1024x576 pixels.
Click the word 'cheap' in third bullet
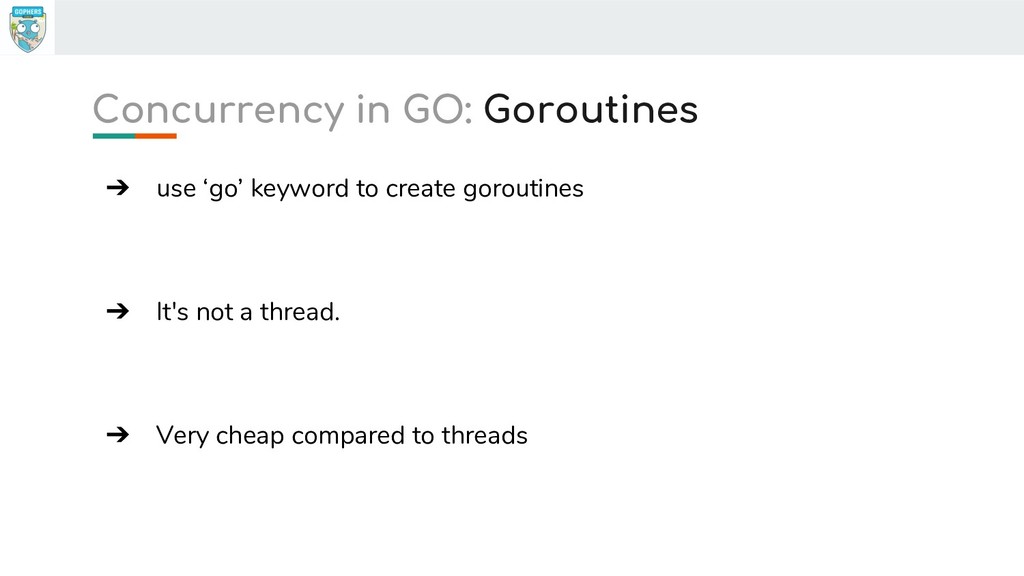249,436
